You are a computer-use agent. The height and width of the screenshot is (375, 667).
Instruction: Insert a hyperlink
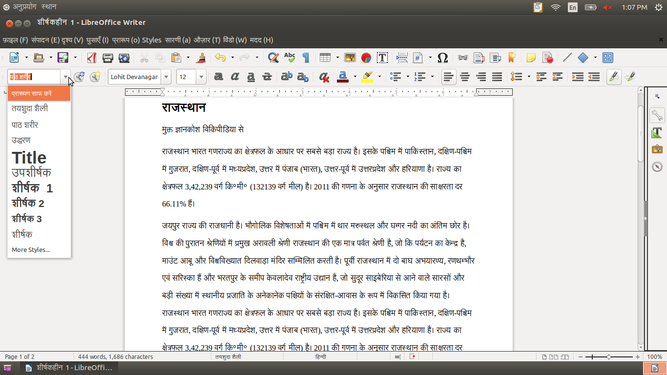point(463,57)
